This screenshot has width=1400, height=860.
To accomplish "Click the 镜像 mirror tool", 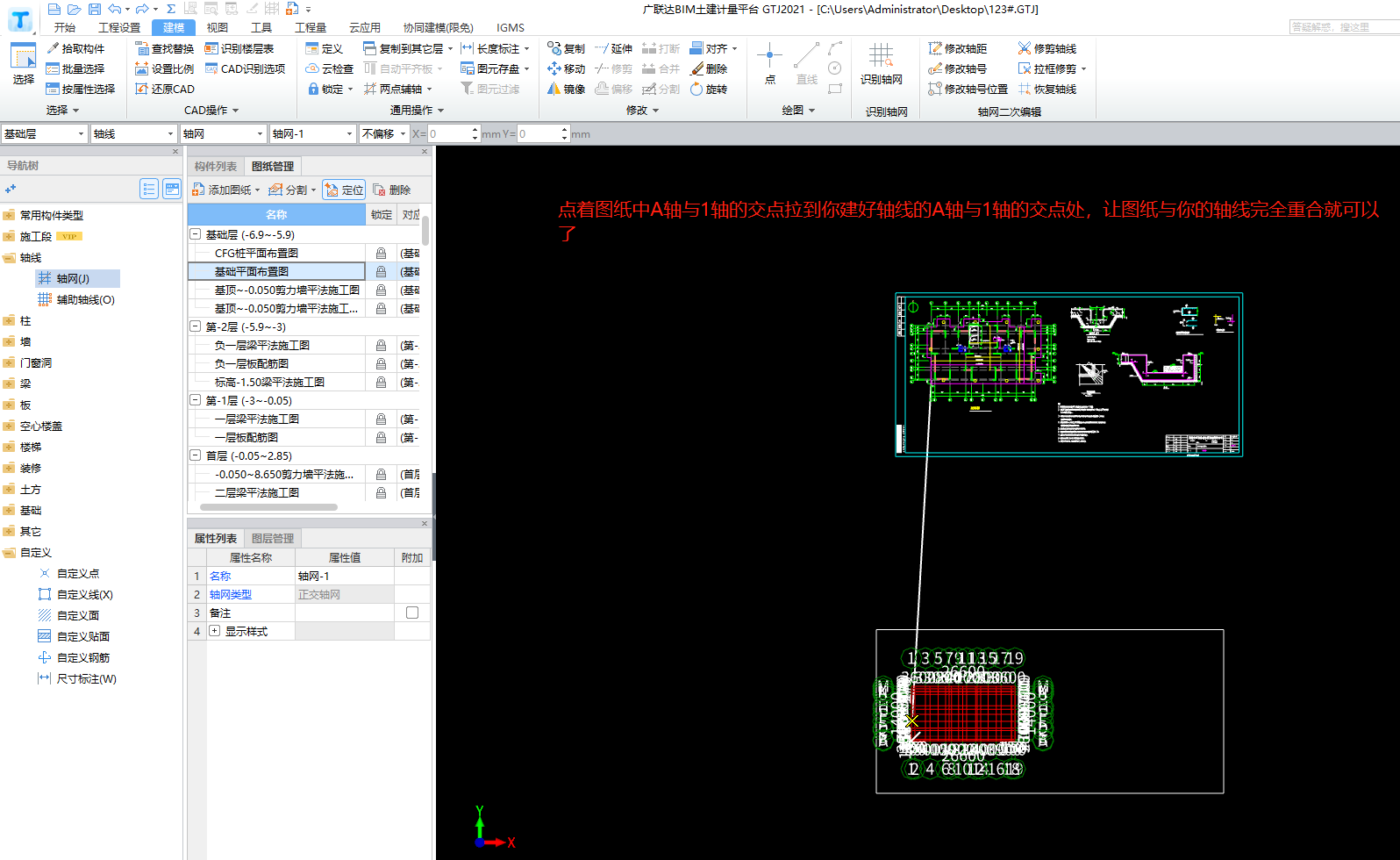I will point(566,89).
